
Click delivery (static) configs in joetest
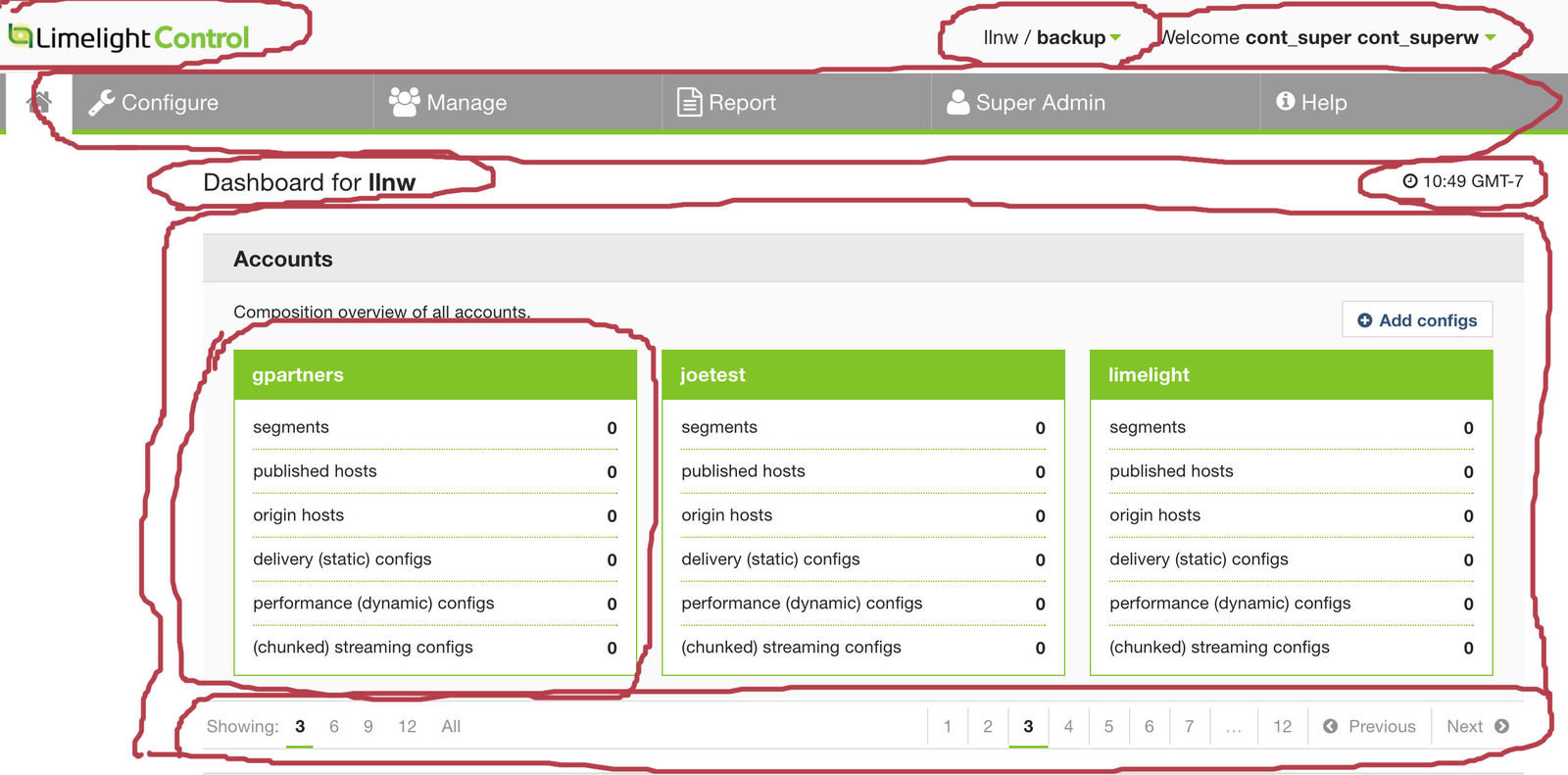coord(863,559)
